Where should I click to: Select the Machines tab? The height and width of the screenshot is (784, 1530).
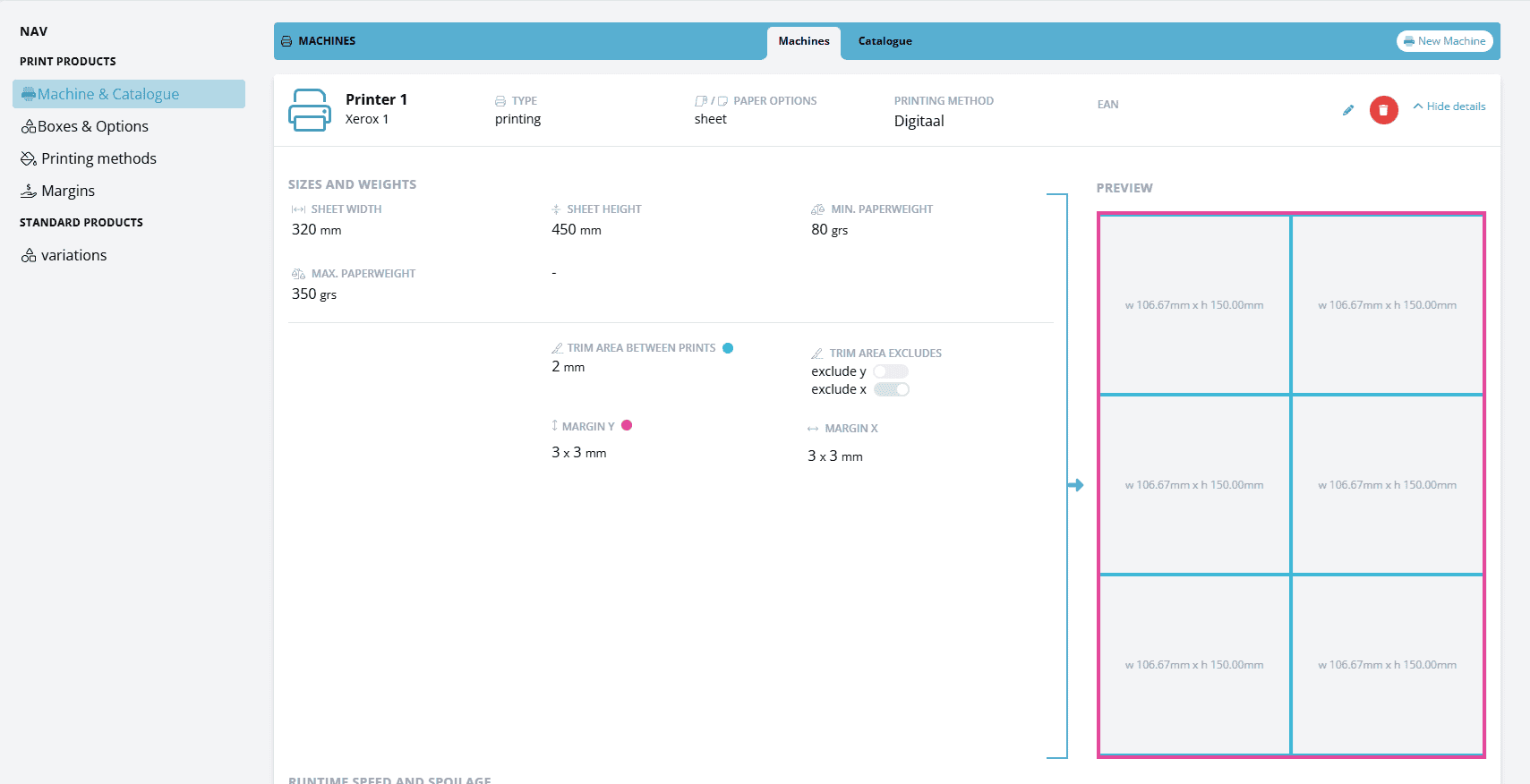[x=803, y=41]
